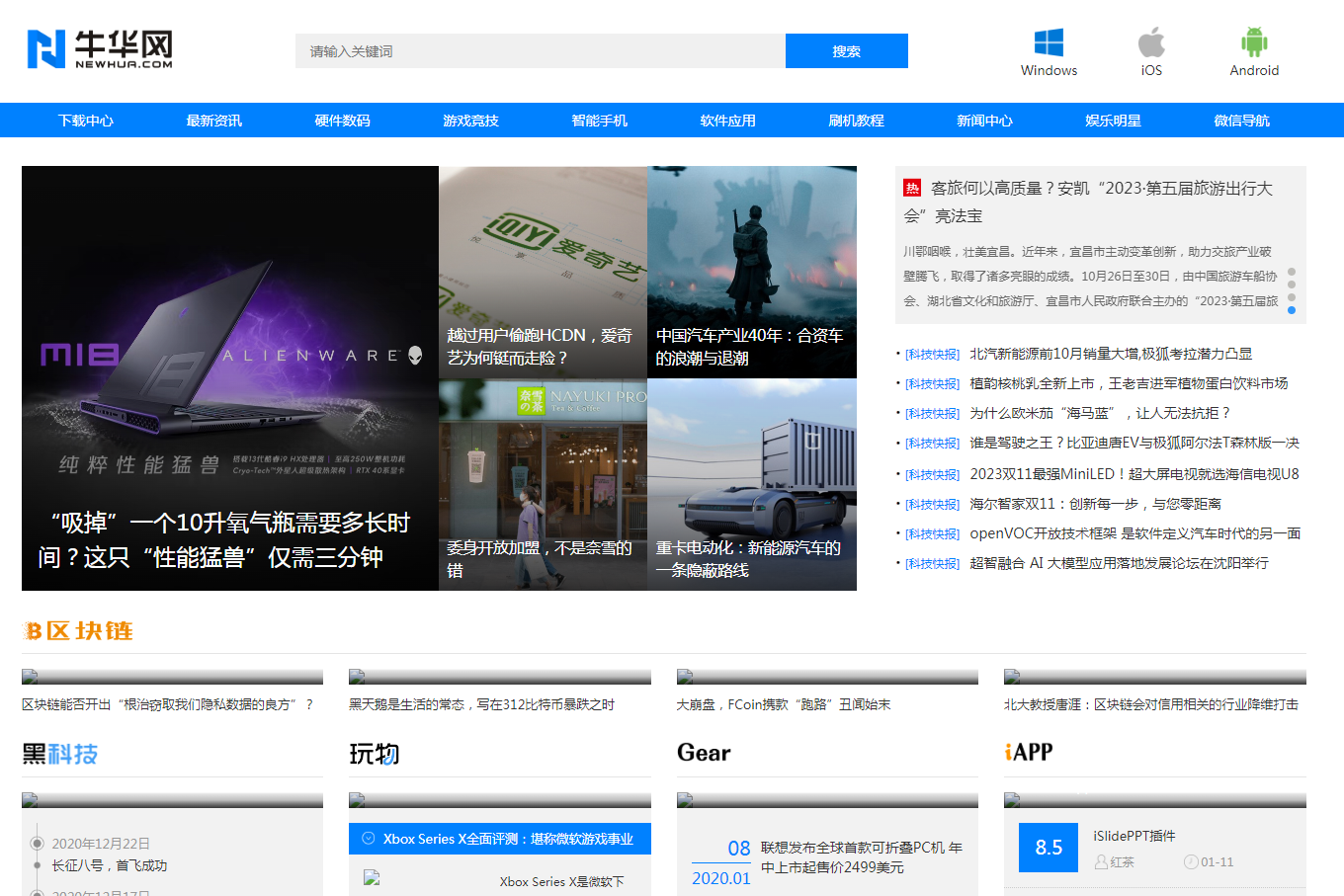
Task: Open the 重卡电动化 truck article thumbnail
Action: tap(752, 484)
